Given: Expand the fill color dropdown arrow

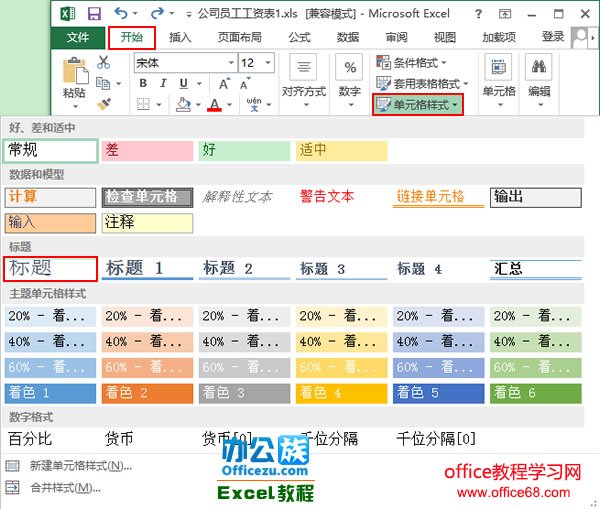Looking at the screenshot, I should (198, 104).
